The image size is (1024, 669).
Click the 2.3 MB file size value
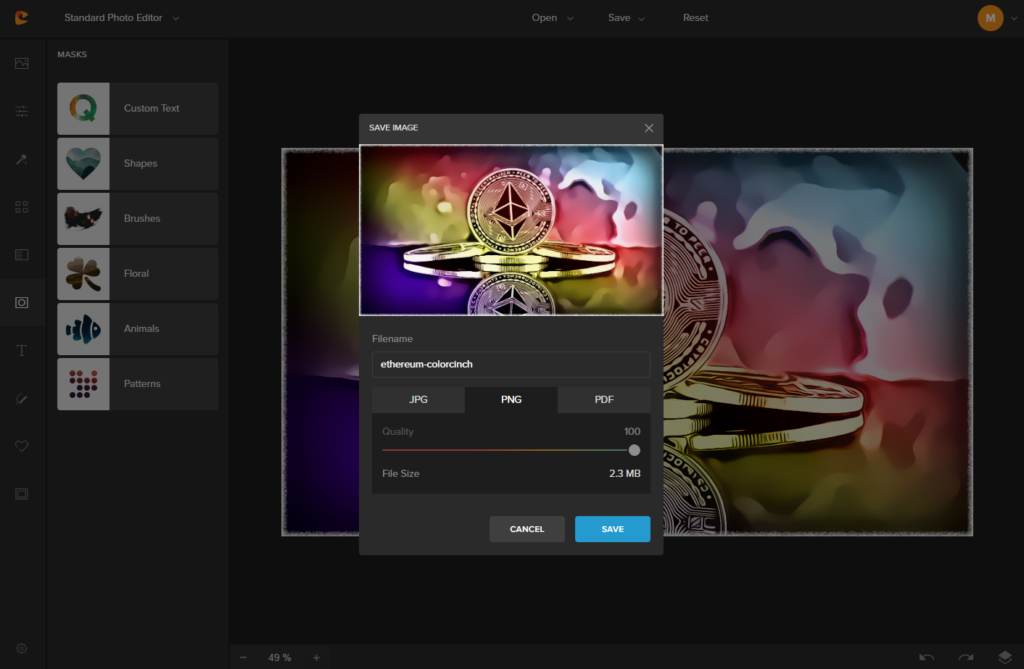[x=624, y=473]
